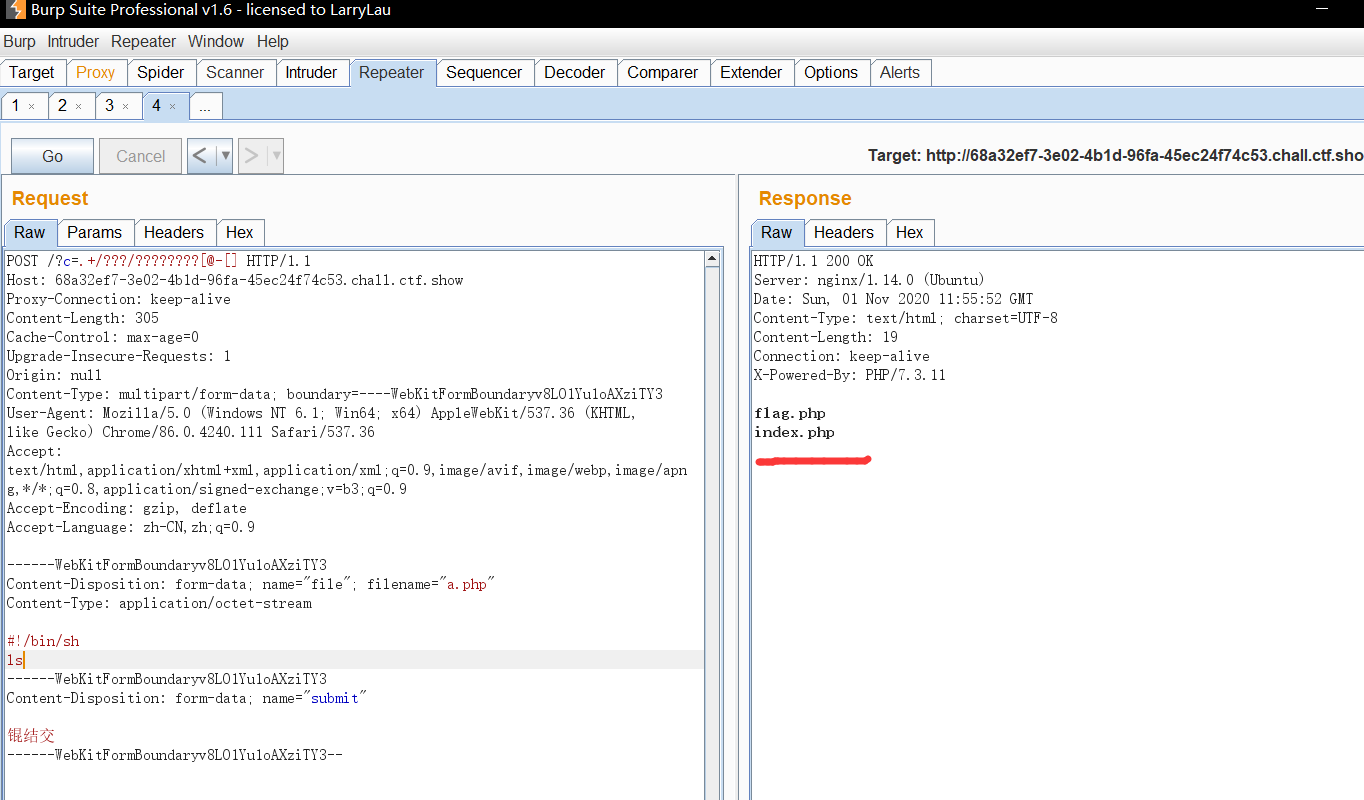
Task: Show the Response Raw view
Action: (777, 232)
